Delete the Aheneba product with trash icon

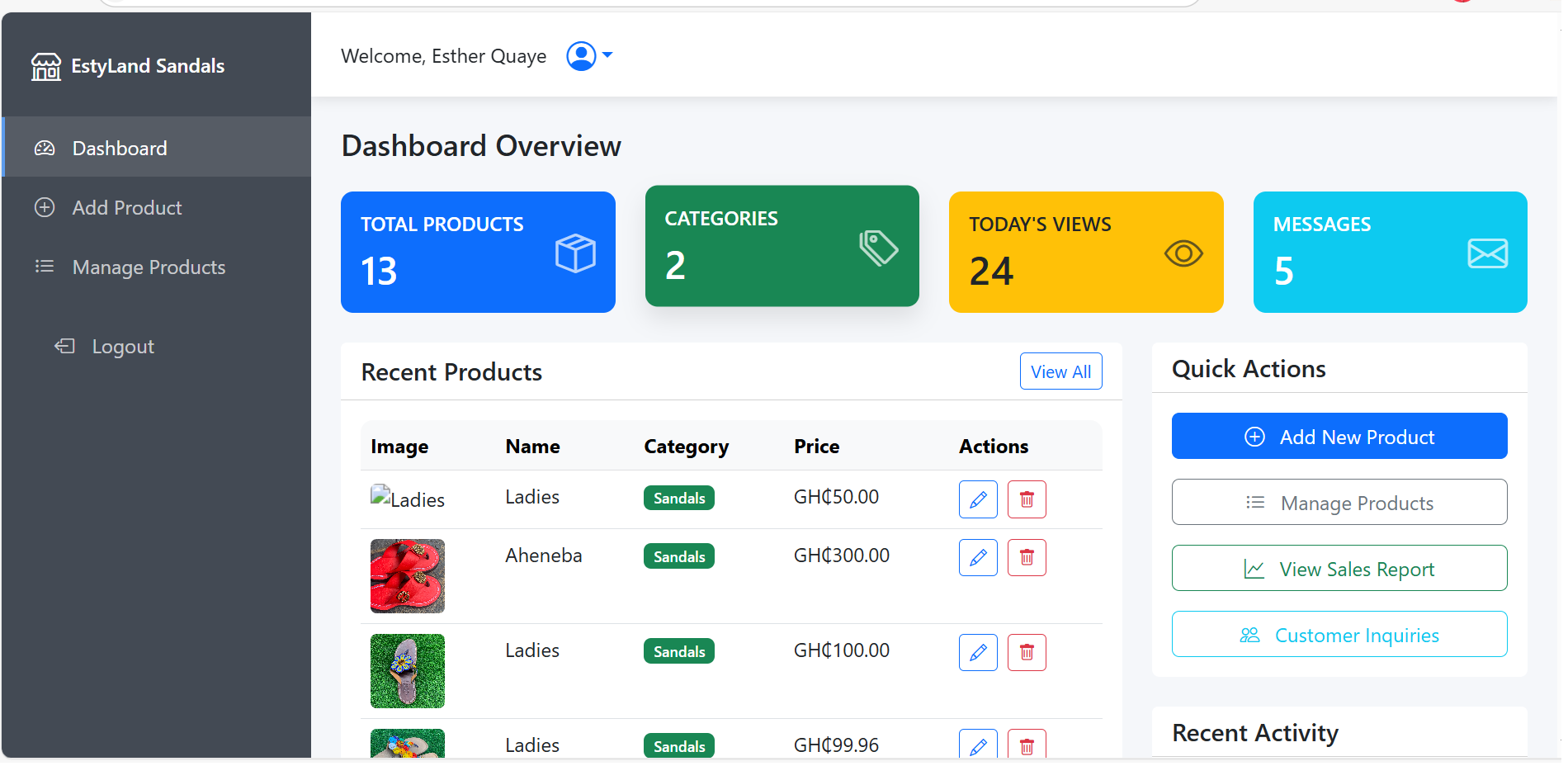[x=1027, y=558]
